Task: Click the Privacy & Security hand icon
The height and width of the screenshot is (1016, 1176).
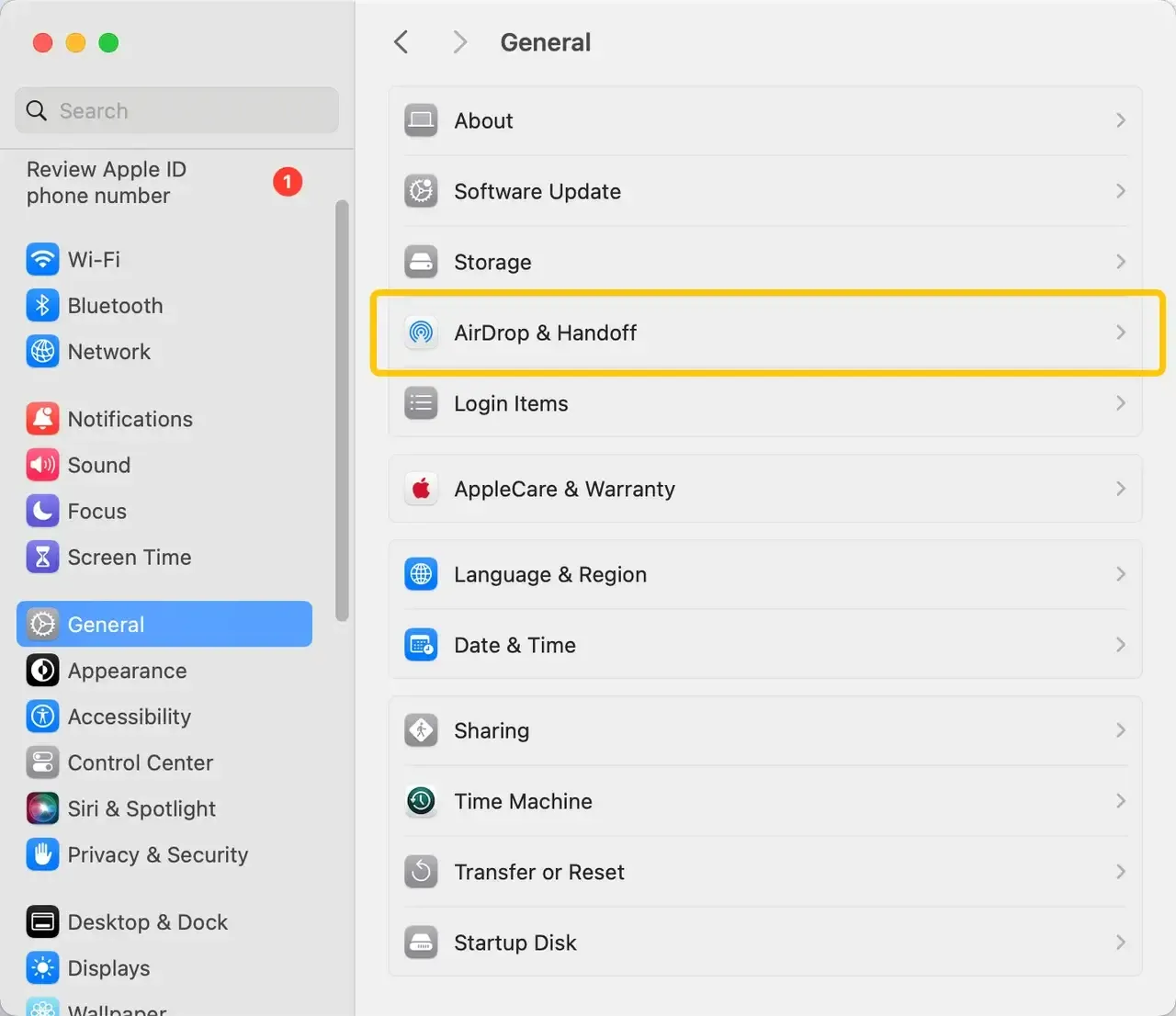Action: point(42,854)
